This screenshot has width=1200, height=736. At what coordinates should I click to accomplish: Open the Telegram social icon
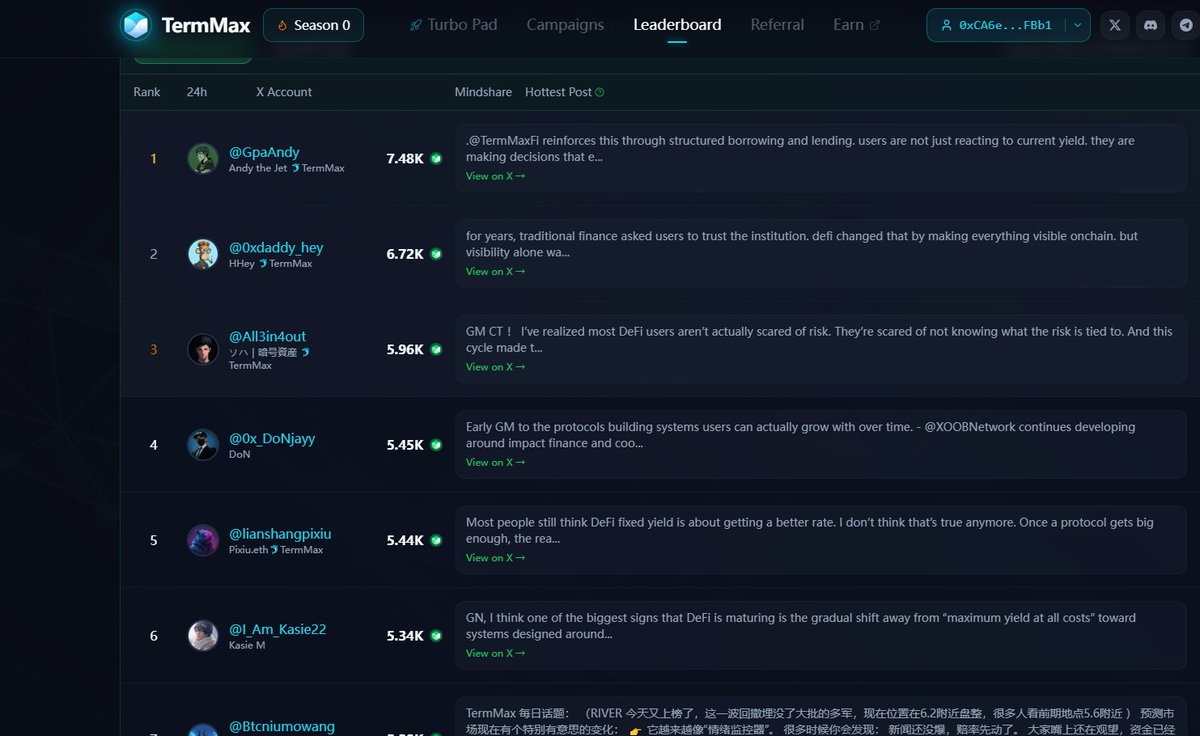1185,25
